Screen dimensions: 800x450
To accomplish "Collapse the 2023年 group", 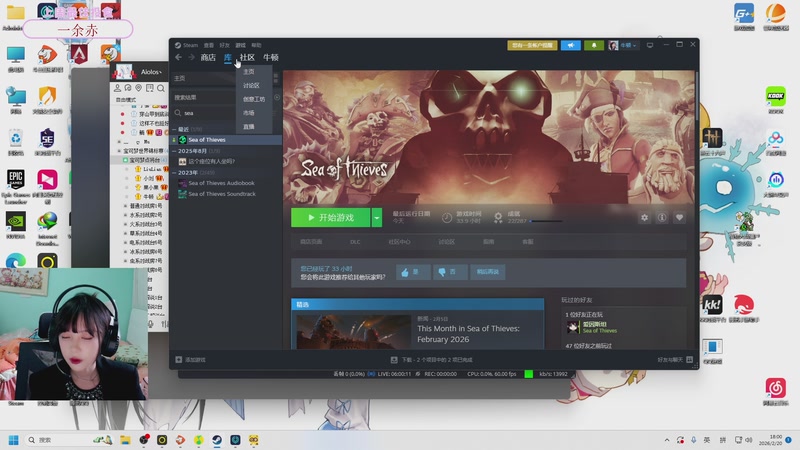I will coord(174,172).
